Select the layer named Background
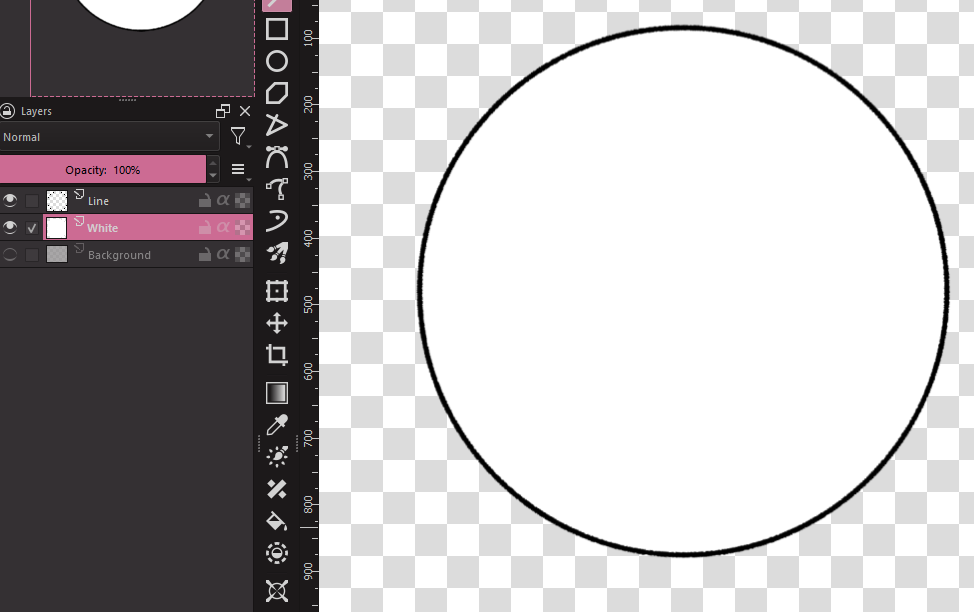 [x=119, y=255]
